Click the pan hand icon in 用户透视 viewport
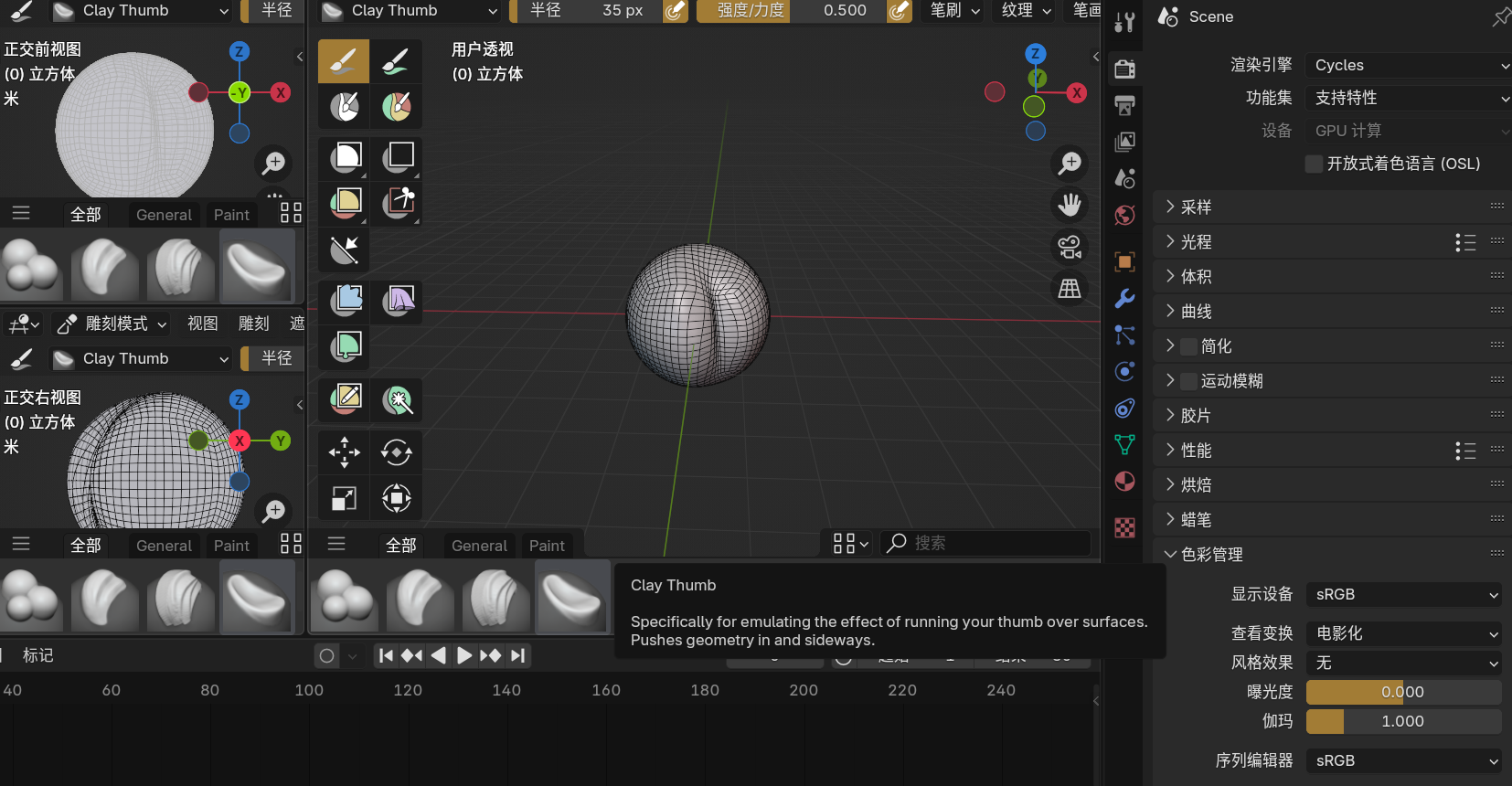Screen dimensions: 1512x786 pos(1070,205)
